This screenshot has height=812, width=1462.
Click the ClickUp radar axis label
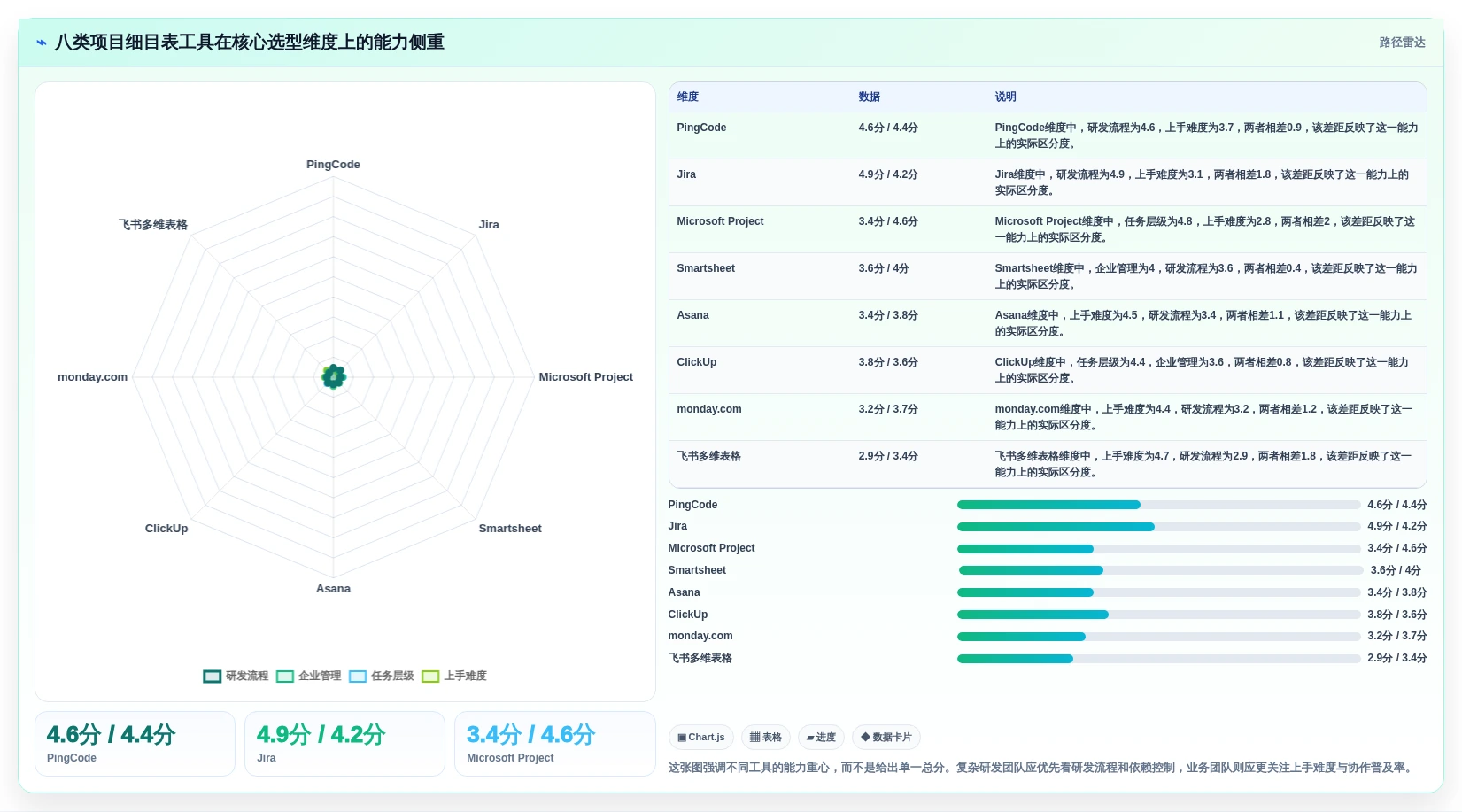(x=166, y=529)
